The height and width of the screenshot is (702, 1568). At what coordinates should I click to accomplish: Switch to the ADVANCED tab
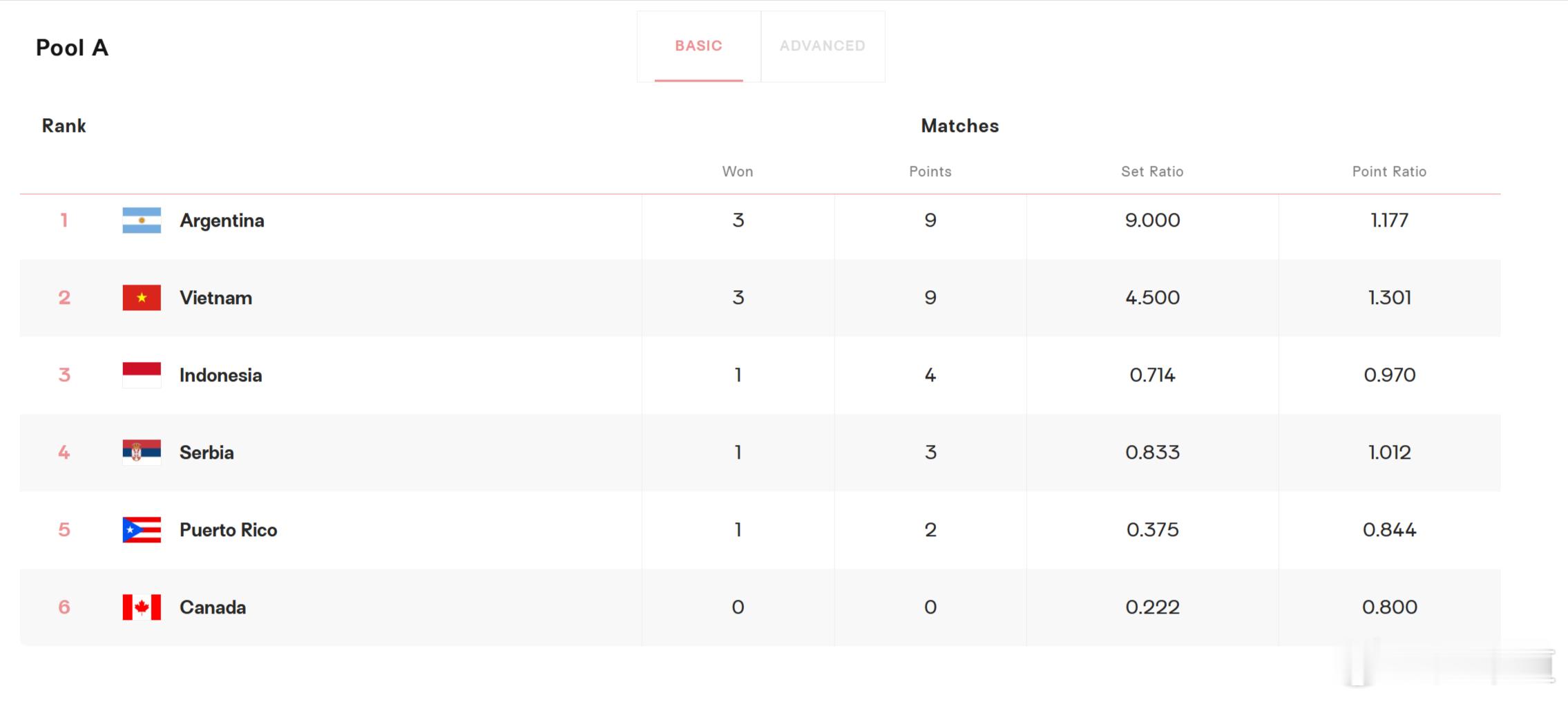823,46
